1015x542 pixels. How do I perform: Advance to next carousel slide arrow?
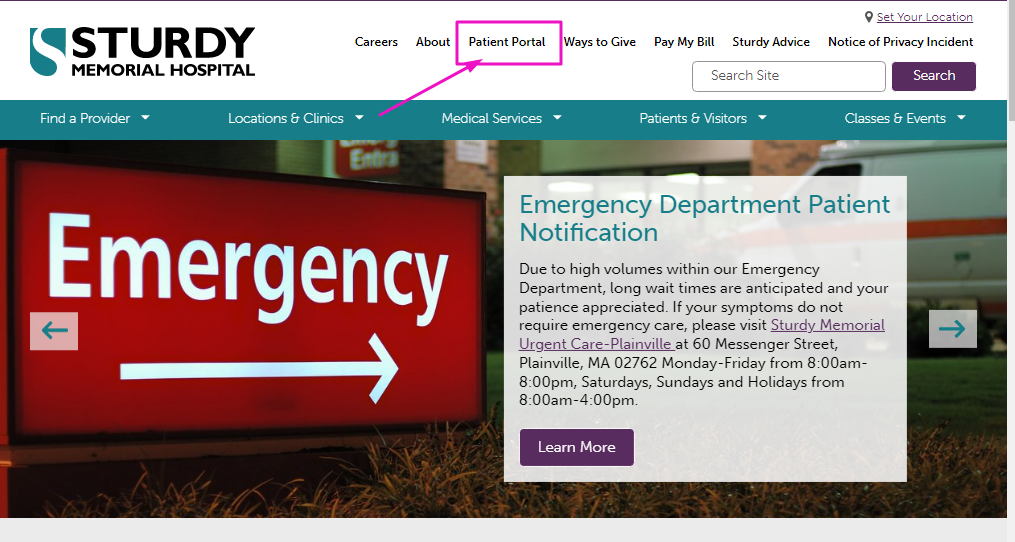coord(952,329)
